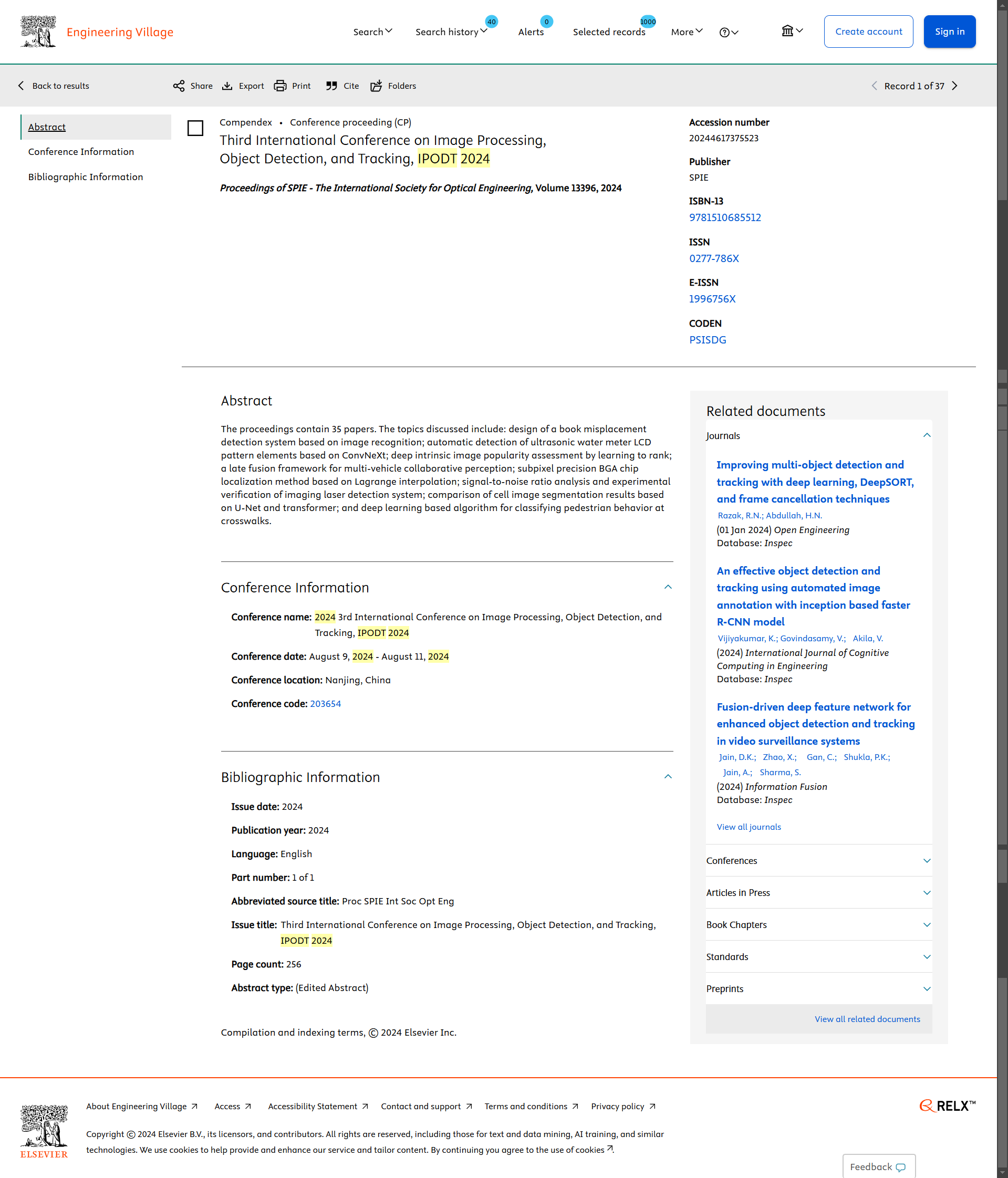The width and height of the screenshot is (1008, 1178).
Task: Click the Feedback speech bubble icon
Action: [900, 1167]
